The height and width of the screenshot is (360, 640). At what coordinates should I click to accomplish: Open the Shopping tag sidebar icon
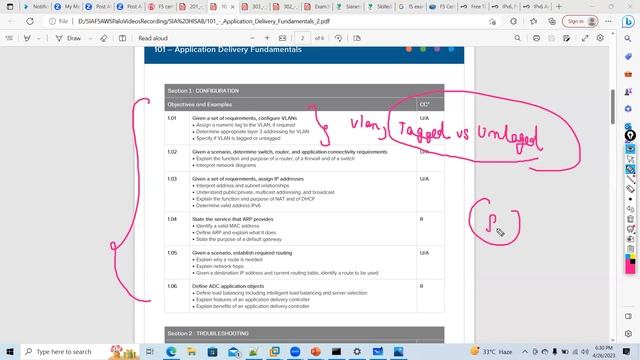628,57
